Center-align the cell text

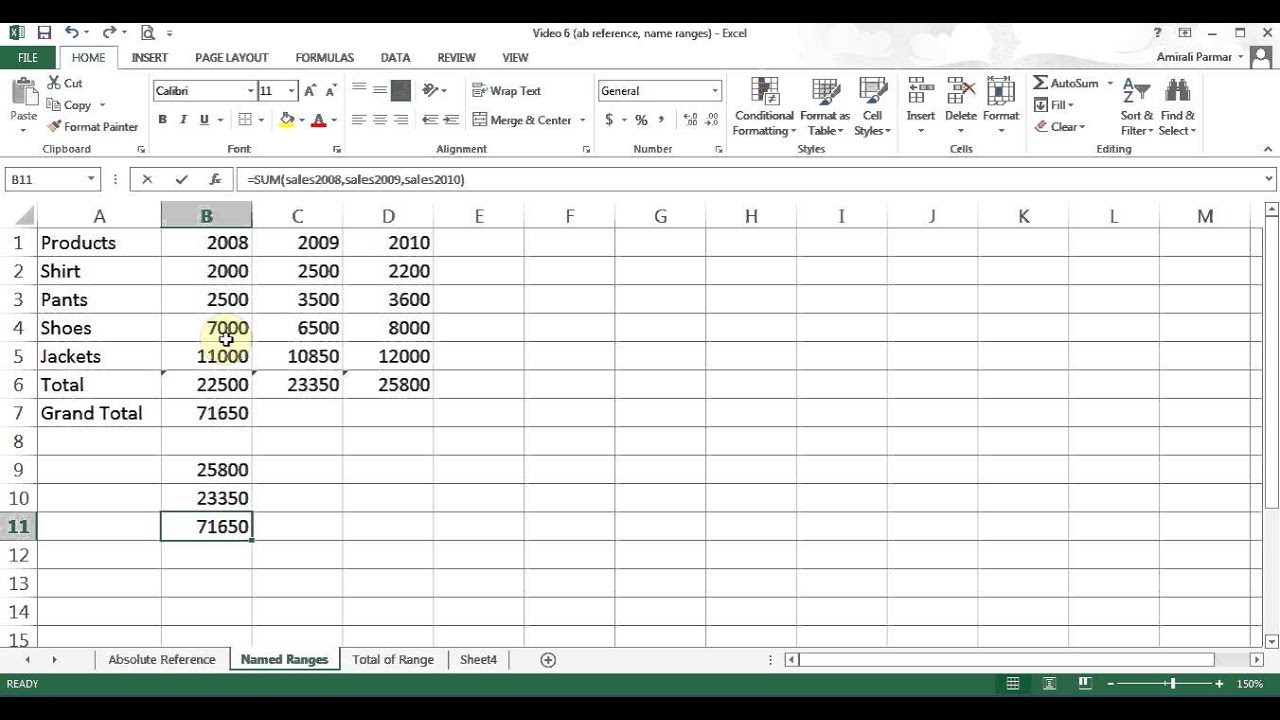coord(380,120)
